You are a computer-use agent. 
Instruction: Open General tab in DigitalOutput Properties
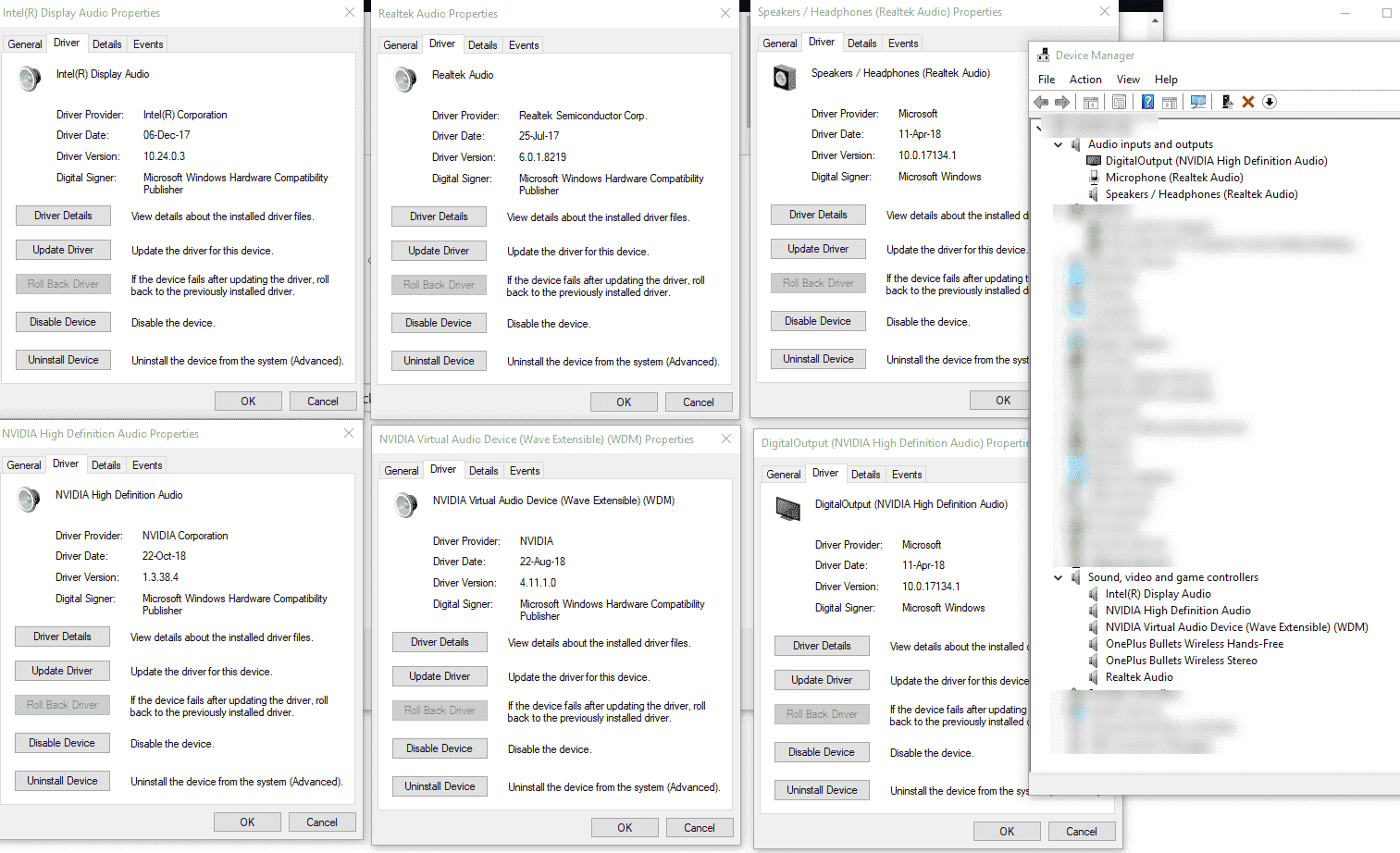[x=783, y=475]
